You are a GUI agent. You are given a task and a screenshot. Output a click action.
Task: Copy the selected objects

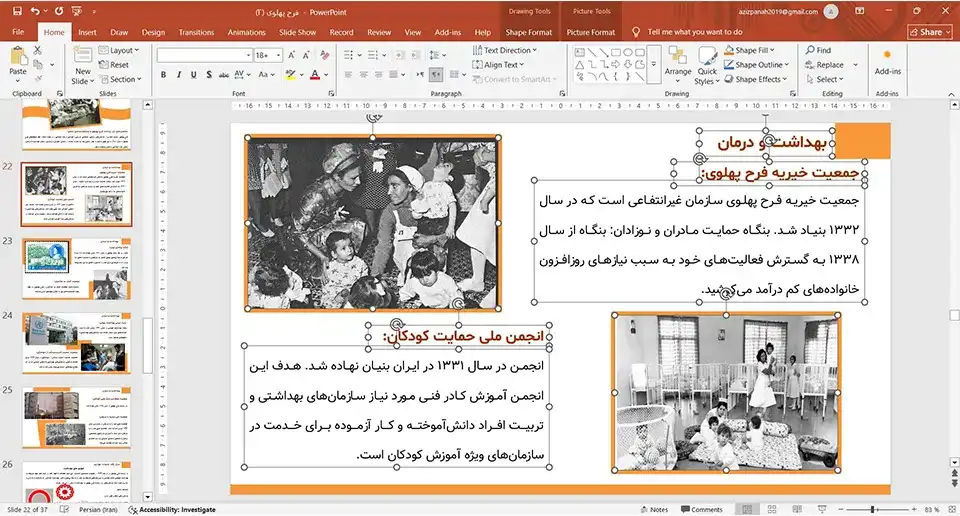(38, 64)
